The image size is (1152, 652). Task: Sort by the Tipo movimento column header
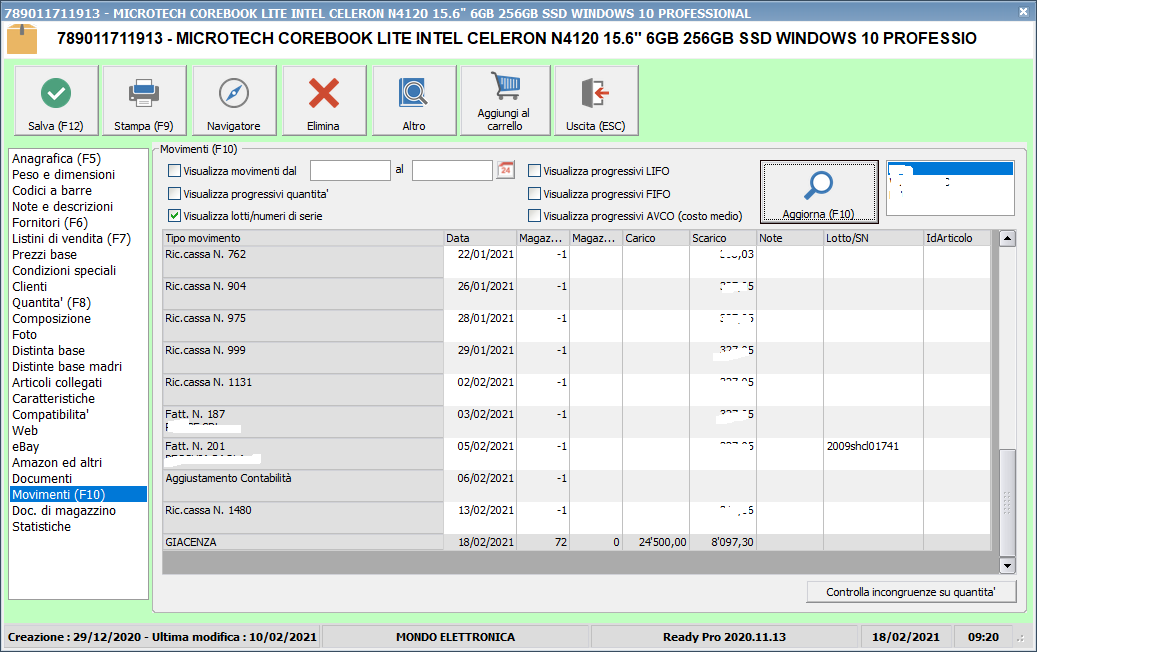303,238
